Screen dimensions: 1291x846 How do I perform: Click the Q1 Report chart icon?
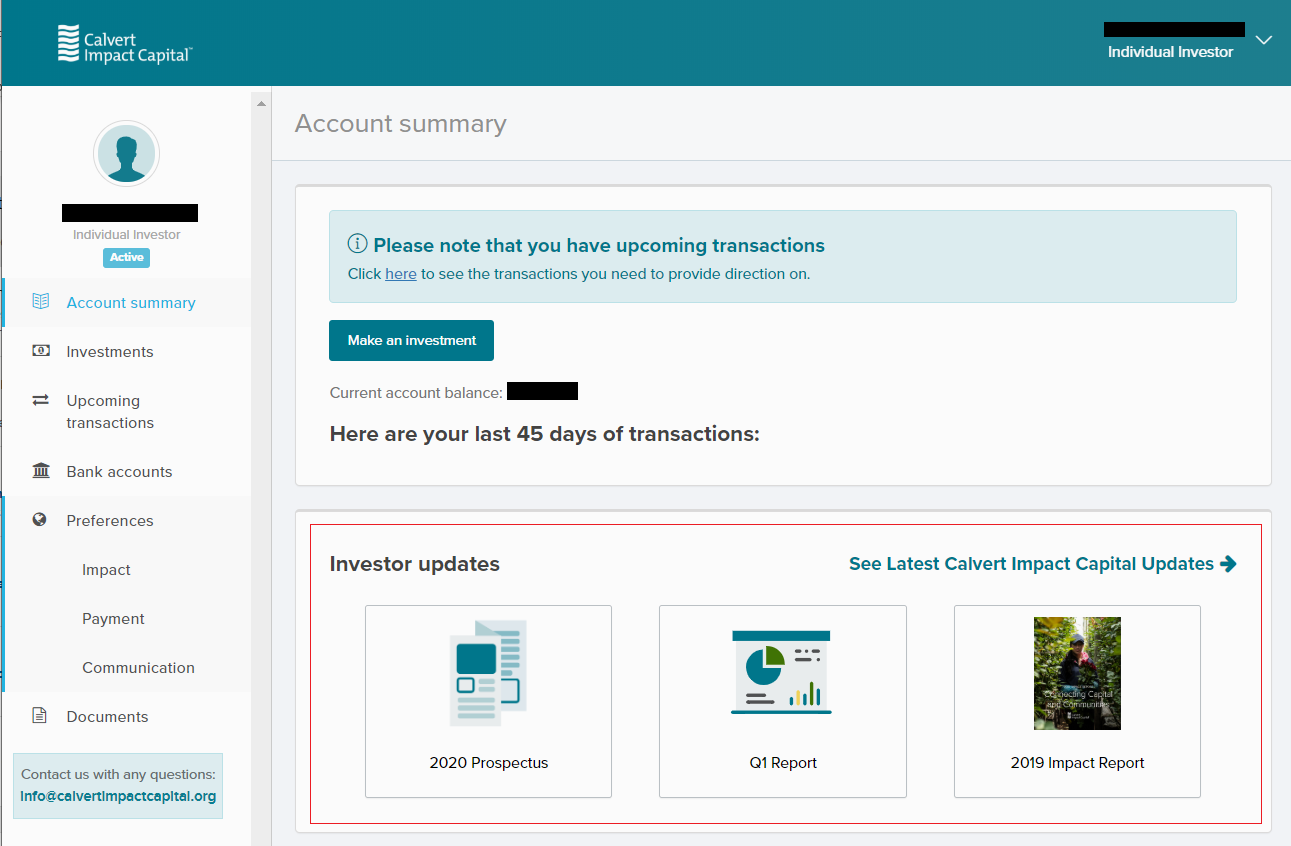(x=782, y=671)
